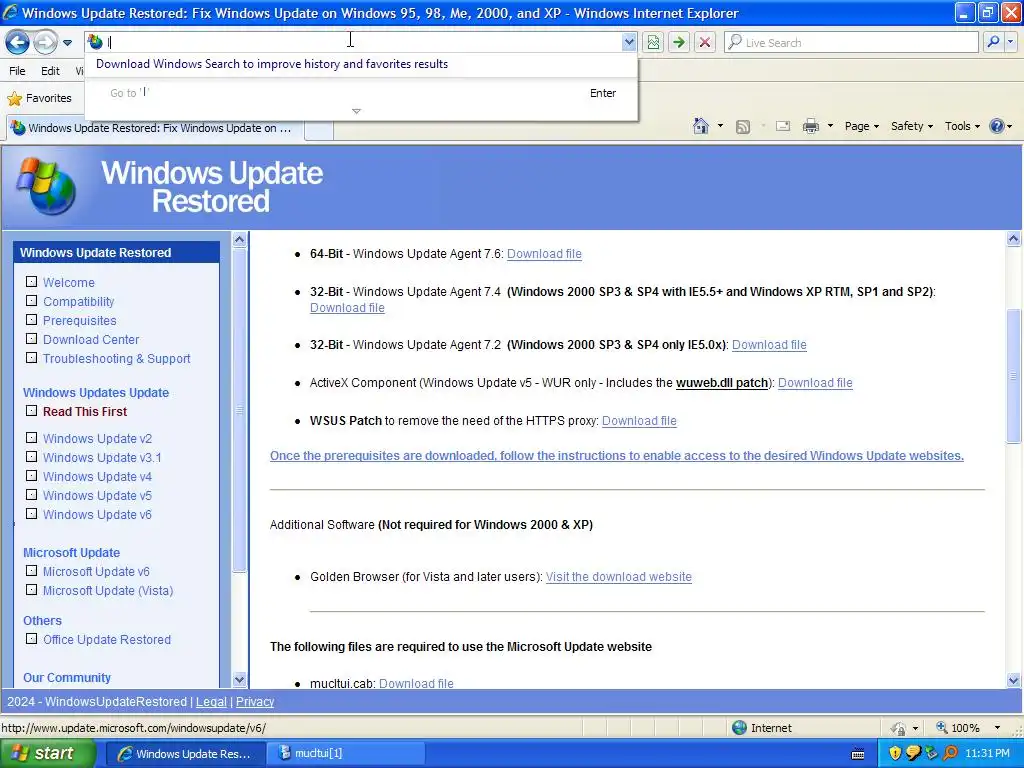Image resolution: width=1024 pixels, height=768 pixels.
Task: Click the RSS feeds icon
Action: (743, 127)
